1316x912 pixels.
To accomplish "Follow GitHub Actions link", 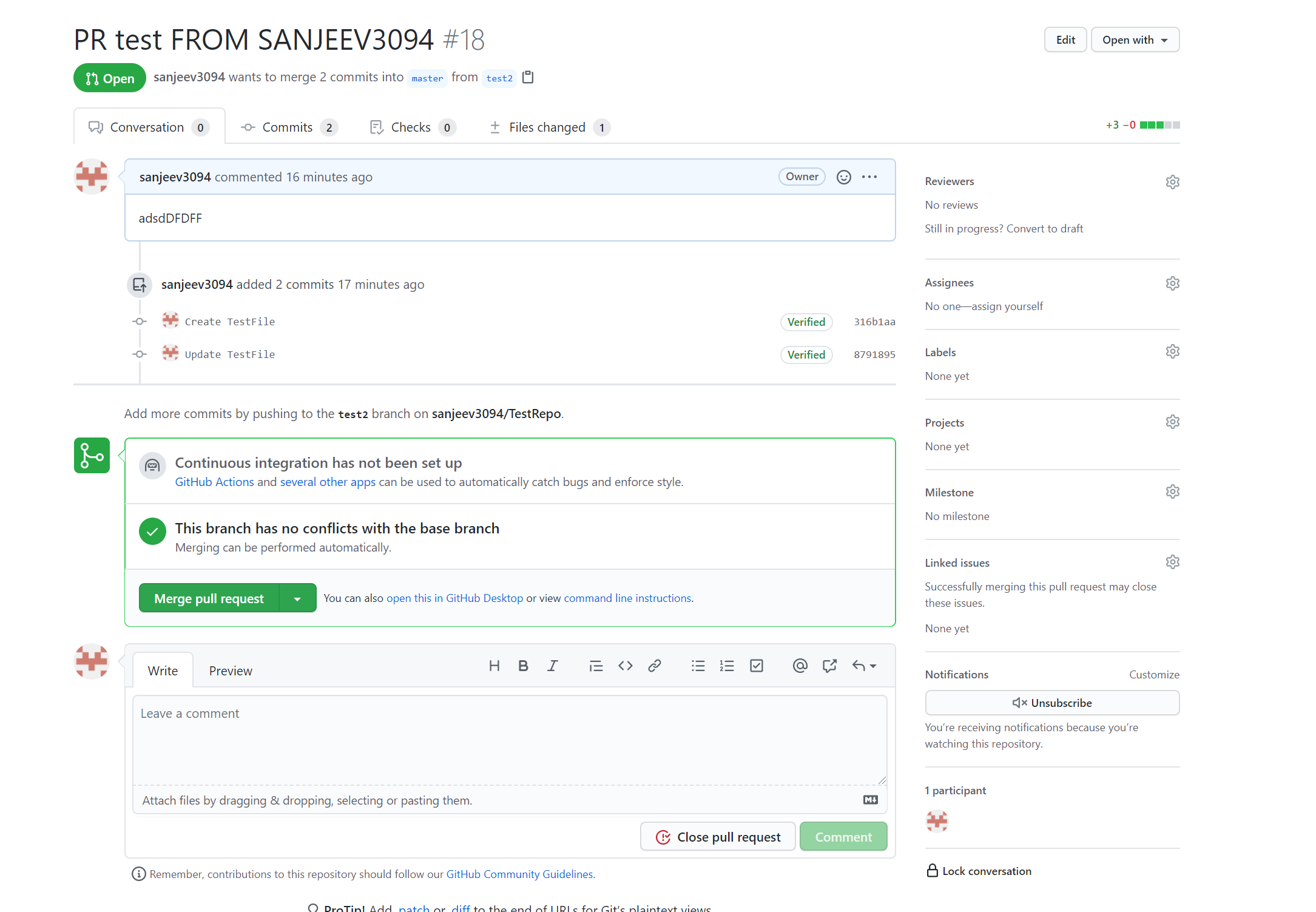I will (x=214, y=482).
